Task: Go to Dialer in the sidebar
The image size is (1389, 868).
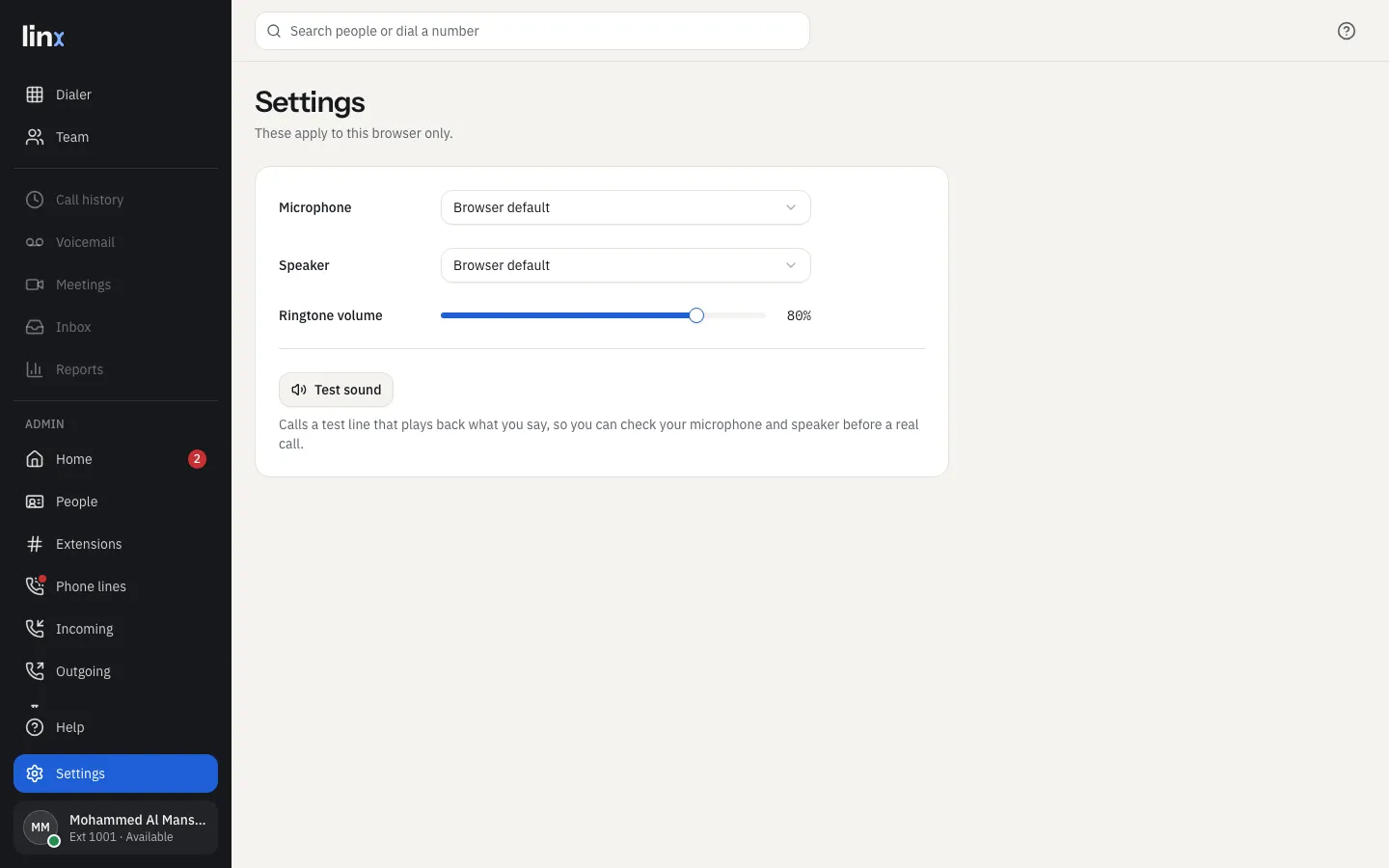Action: (116, 95)
